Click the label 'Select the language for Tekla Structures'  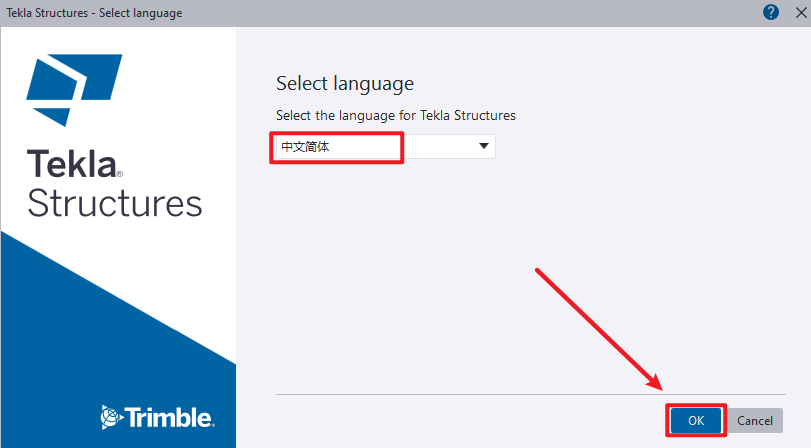pos(396,115)
